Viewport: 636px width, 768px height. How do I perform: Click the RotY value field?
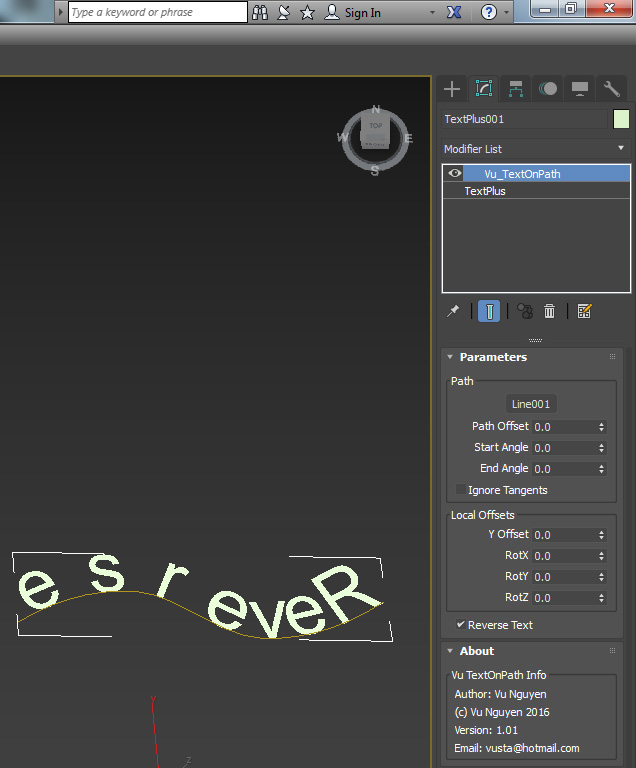563,577
